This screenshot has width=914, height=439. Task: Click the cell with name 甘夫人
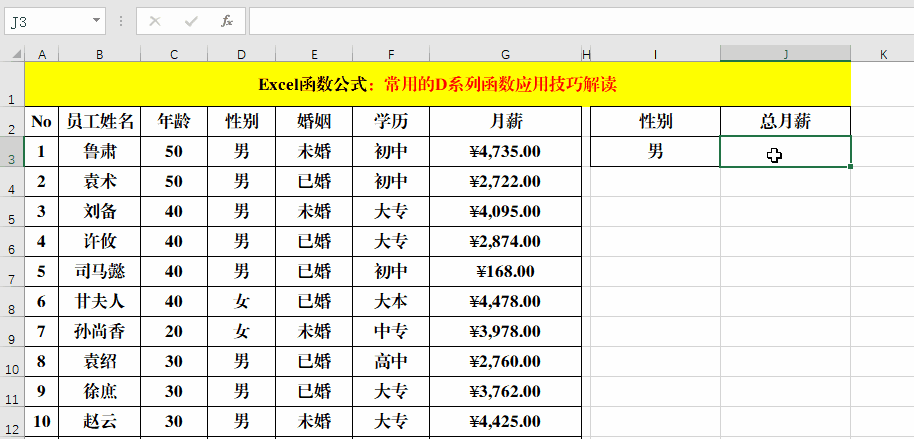pyautogui.click(x=100, y=301)
